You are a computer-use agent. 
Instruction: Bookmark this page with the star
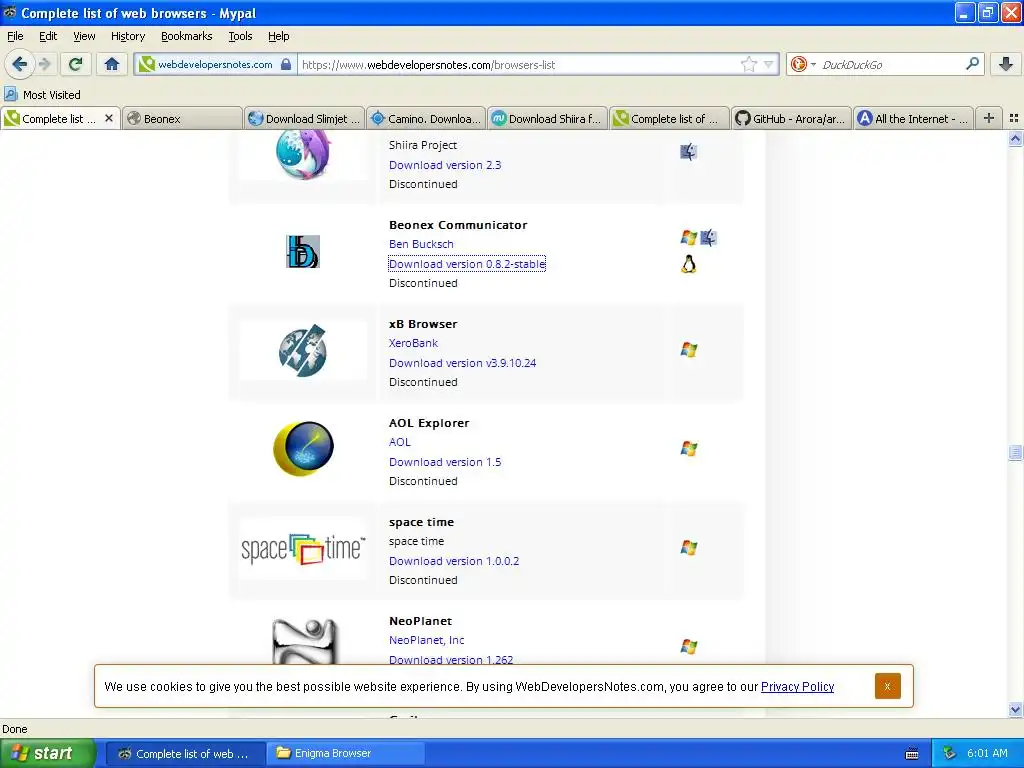748,64
